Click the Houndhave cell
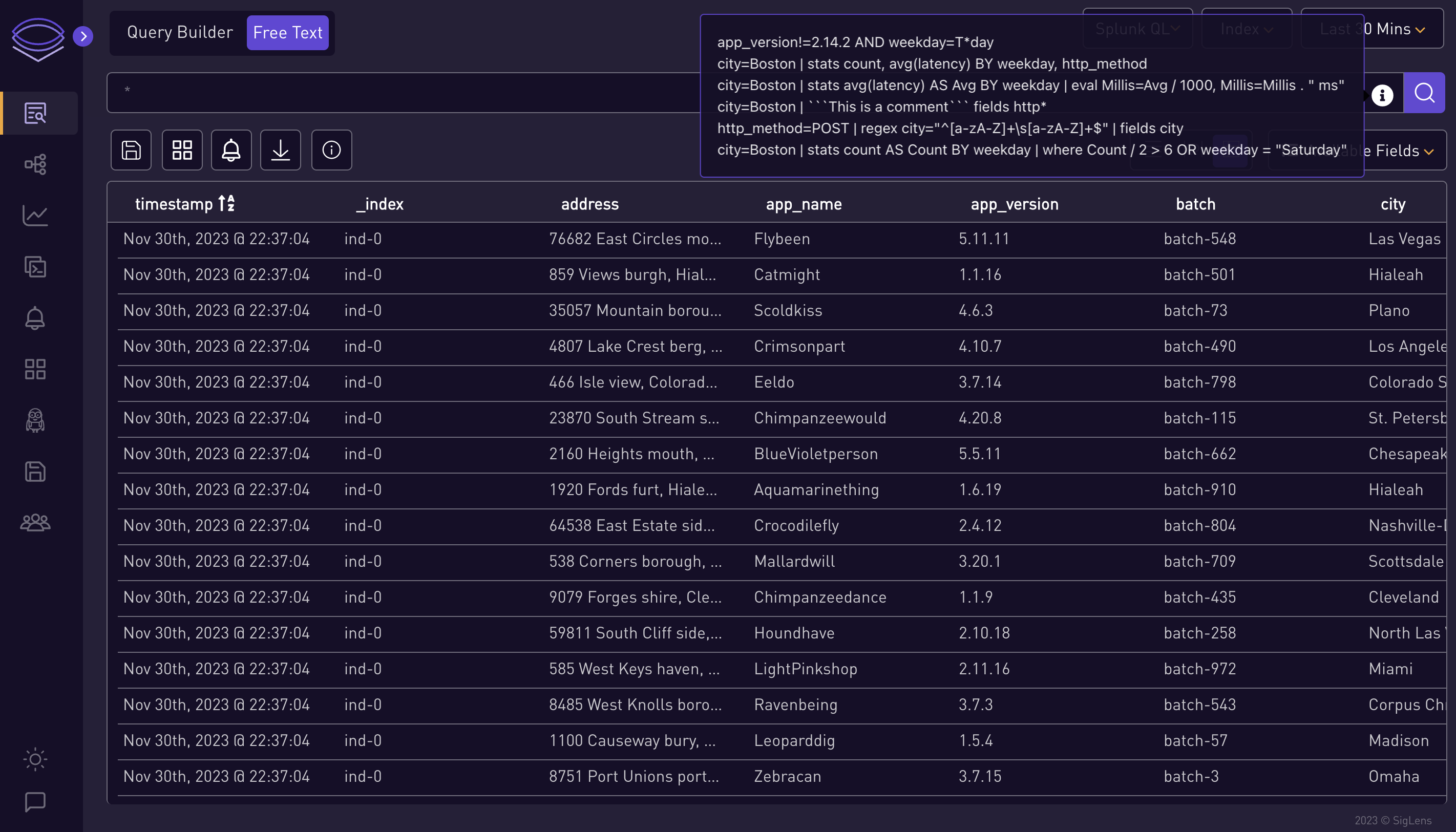 click(x=794, y=633)
